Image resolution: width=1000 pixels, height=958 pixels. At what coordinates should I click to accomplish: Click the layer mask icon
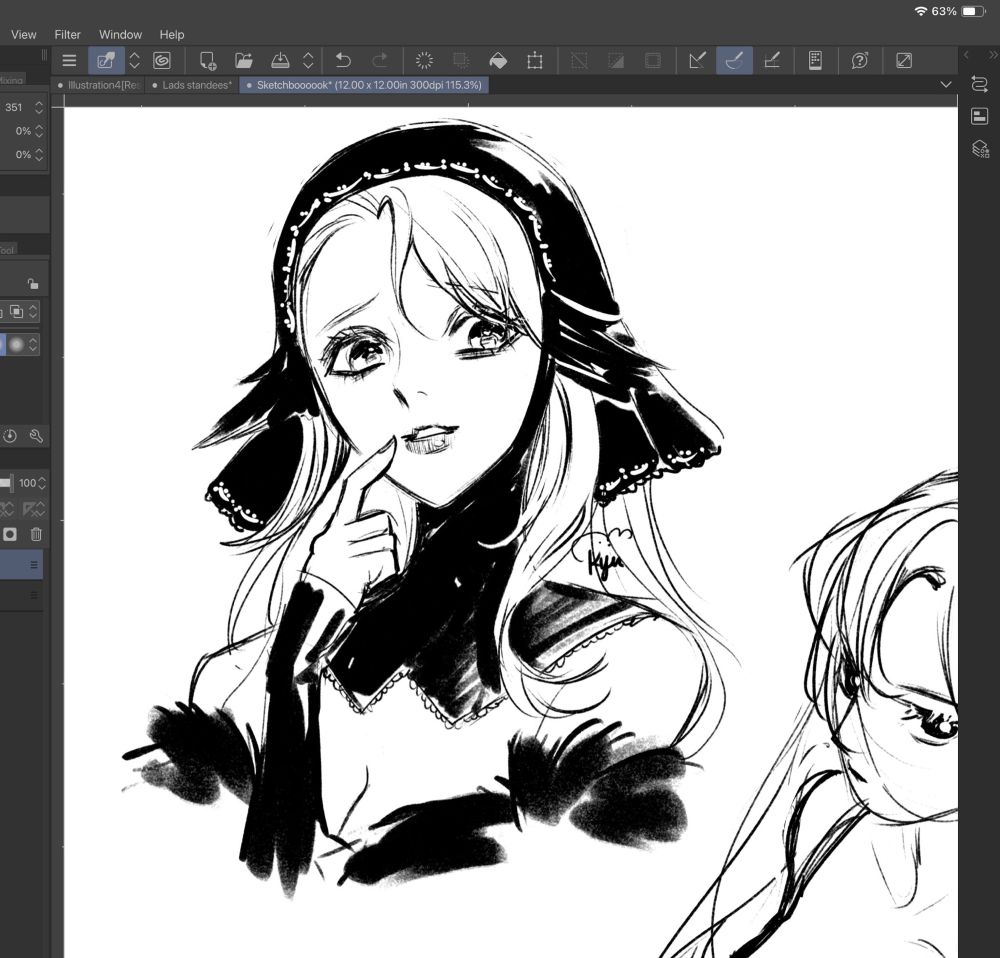tap(10, 534)
